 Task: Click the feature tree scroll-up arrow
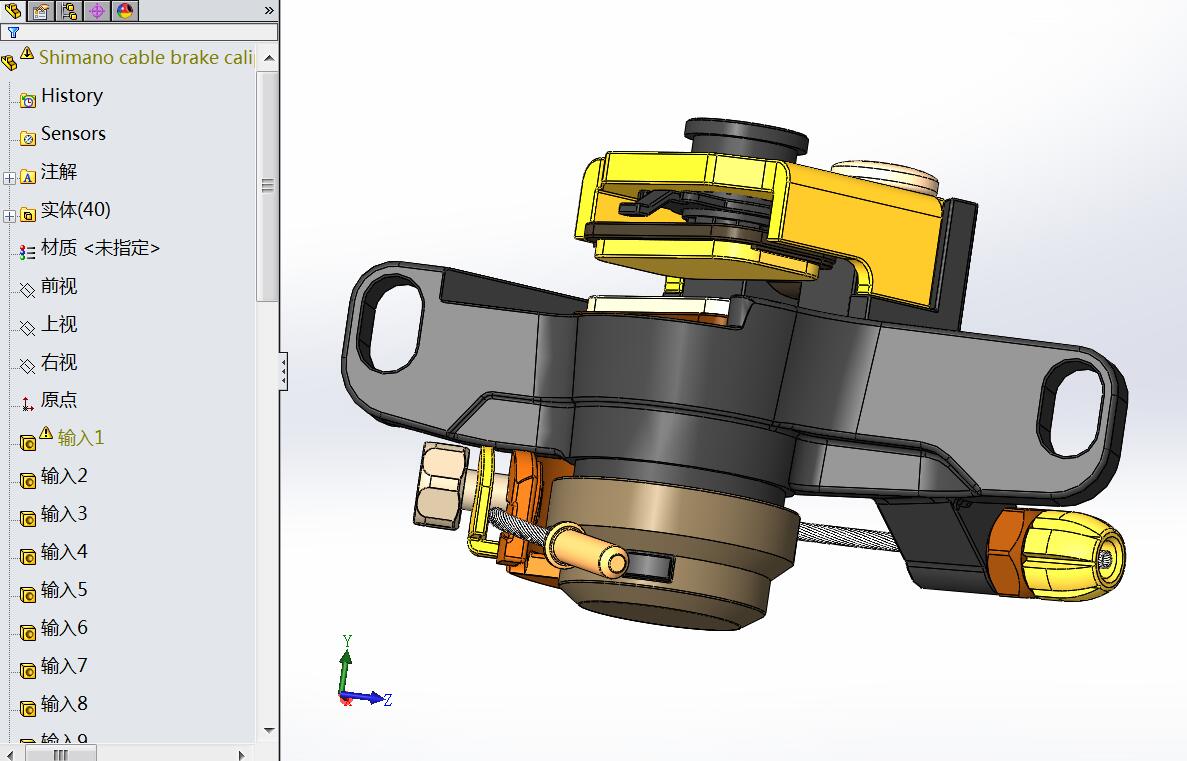(269, 58)
